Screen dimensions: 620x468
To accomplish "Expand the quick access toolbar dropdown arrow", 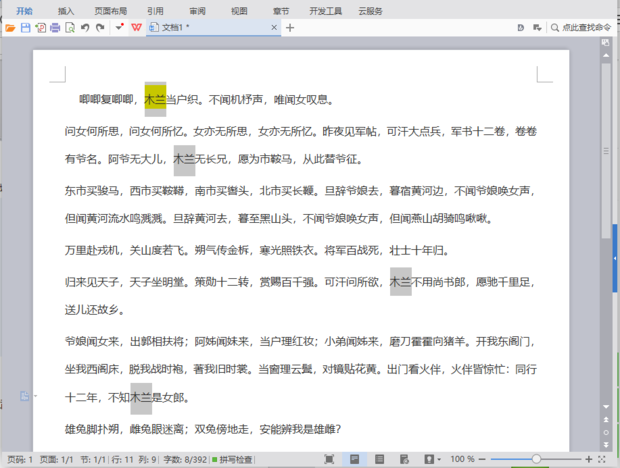I will (x=119, y=27).
